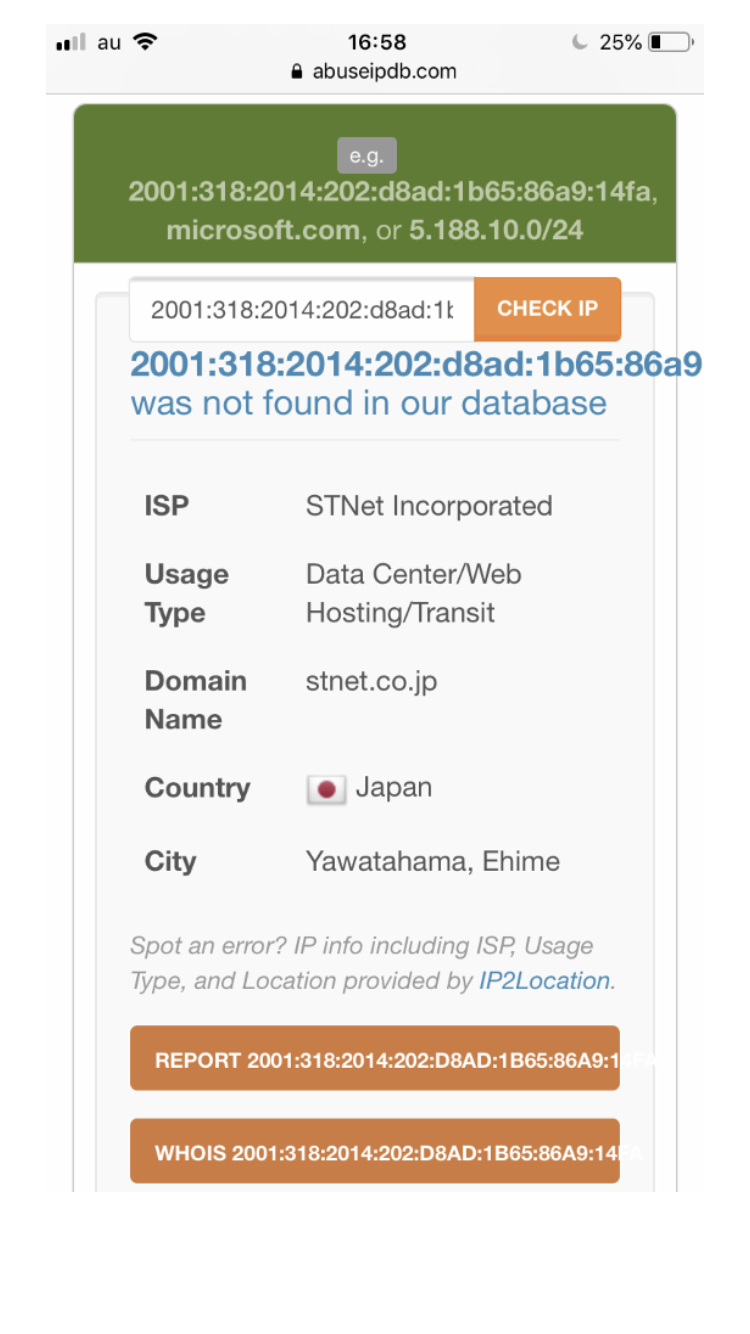750x1334 pixels.
Task: Tap the Wi-Fi status icon
Action: (x=145, y=42)
